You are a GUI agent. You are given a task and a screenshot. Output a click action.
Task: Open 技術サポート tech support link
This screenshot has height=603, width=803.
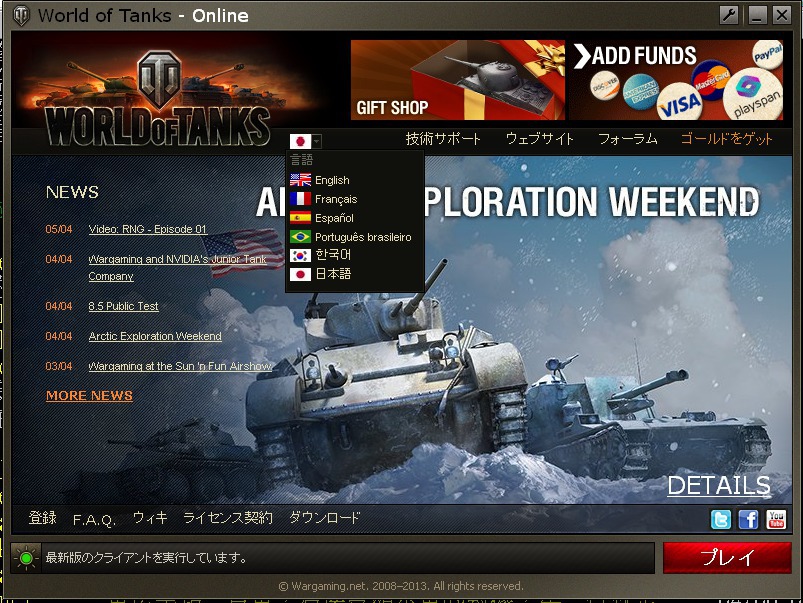coord(443,139)
